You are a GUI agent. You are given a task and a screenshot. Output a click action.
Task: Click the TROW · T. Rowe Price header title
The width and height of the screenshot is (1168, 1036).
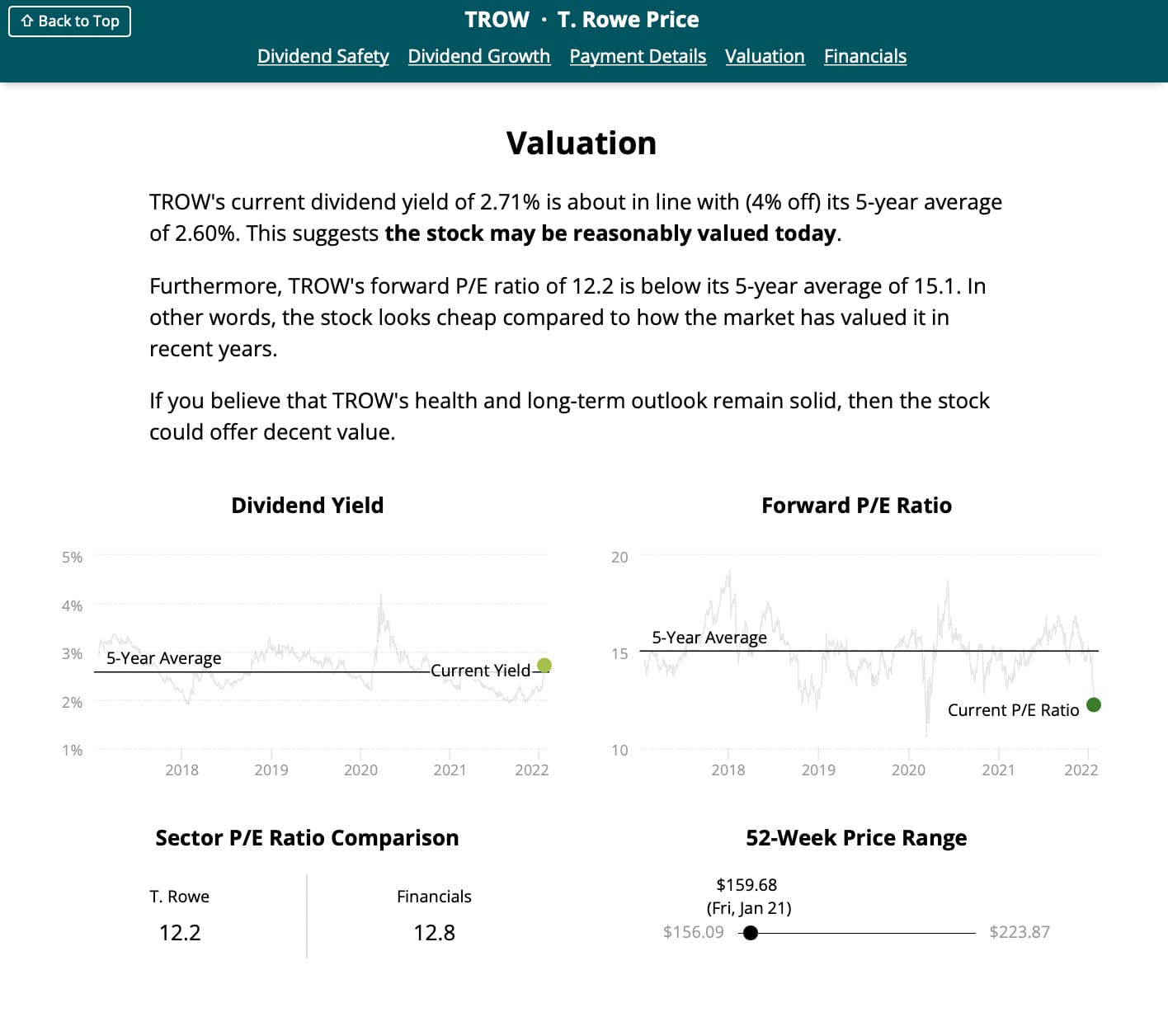coord(582,20)
